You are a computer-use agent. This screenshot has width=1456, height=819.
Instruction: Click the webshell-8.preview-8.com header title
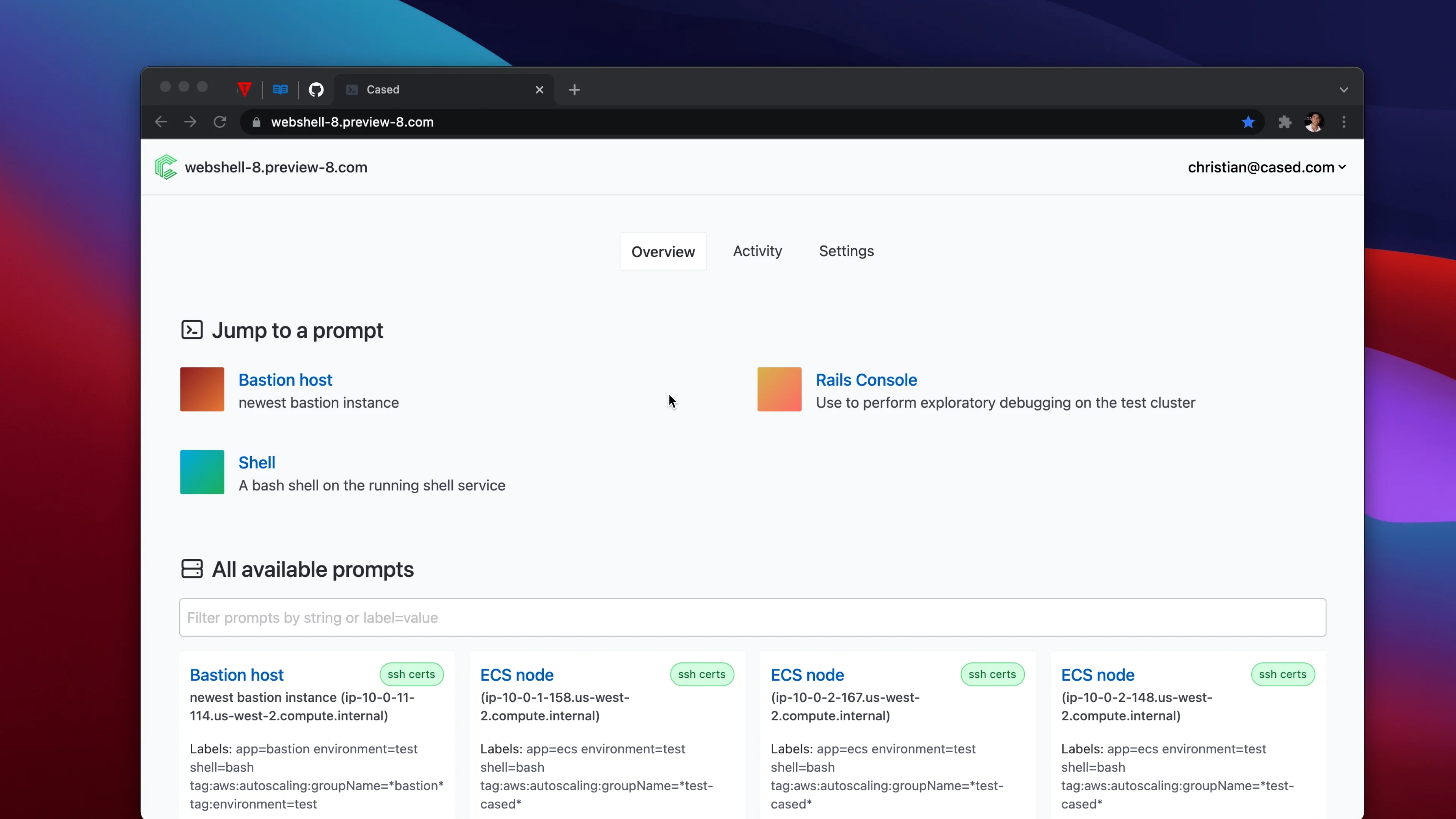(x=276, y=167)
